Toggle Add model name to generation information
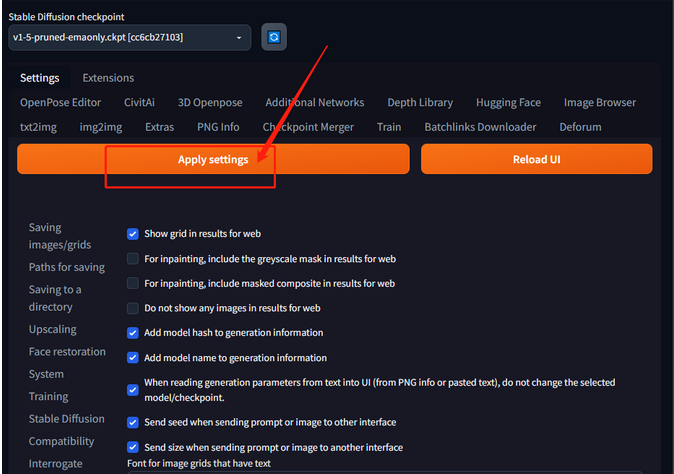 [133, 358]
